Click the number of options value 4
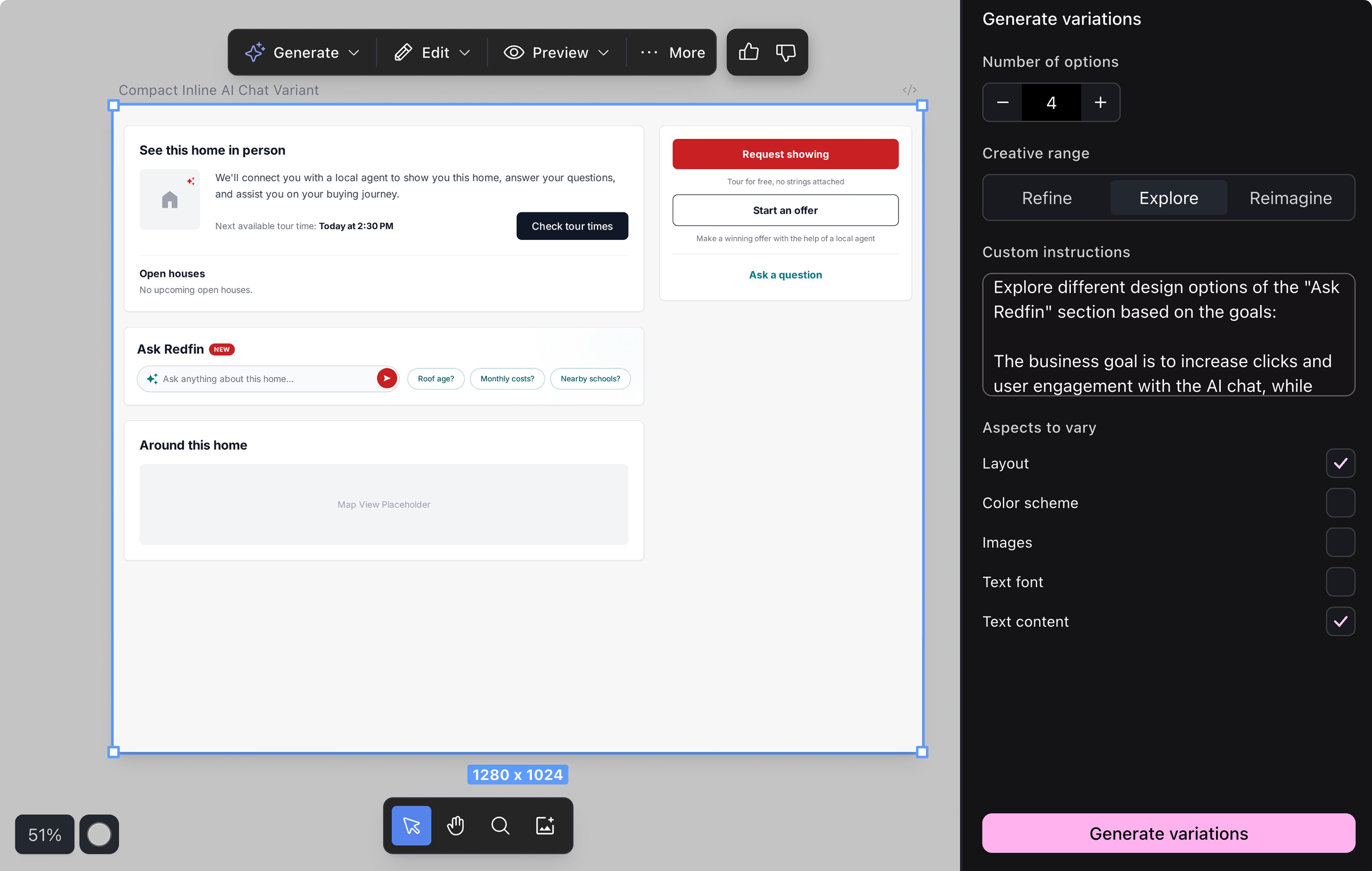The width and height of the screenshot is (1372, 871). (1051, 102)
